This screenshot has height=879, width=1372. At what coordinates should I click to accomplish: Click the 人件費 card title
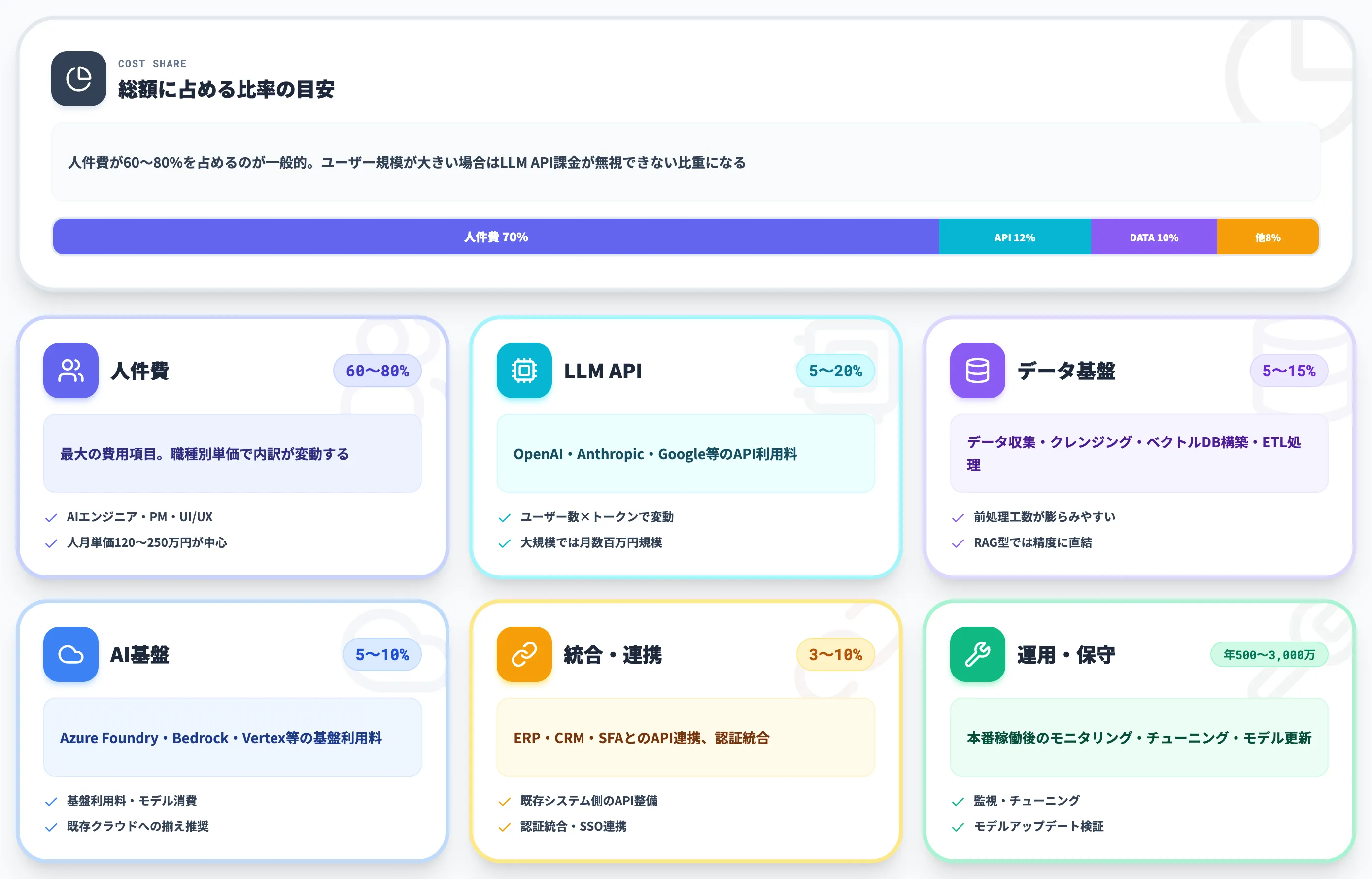point(140,371)
